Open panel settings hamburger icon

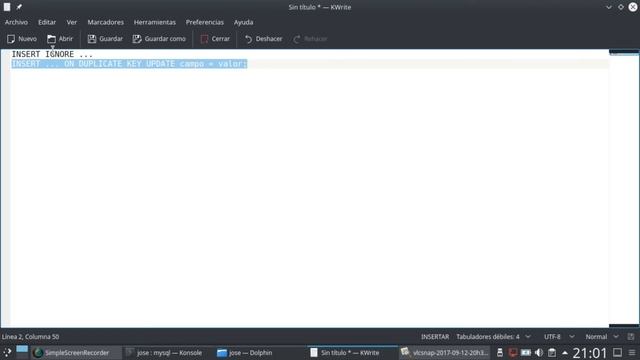[632, 353]
